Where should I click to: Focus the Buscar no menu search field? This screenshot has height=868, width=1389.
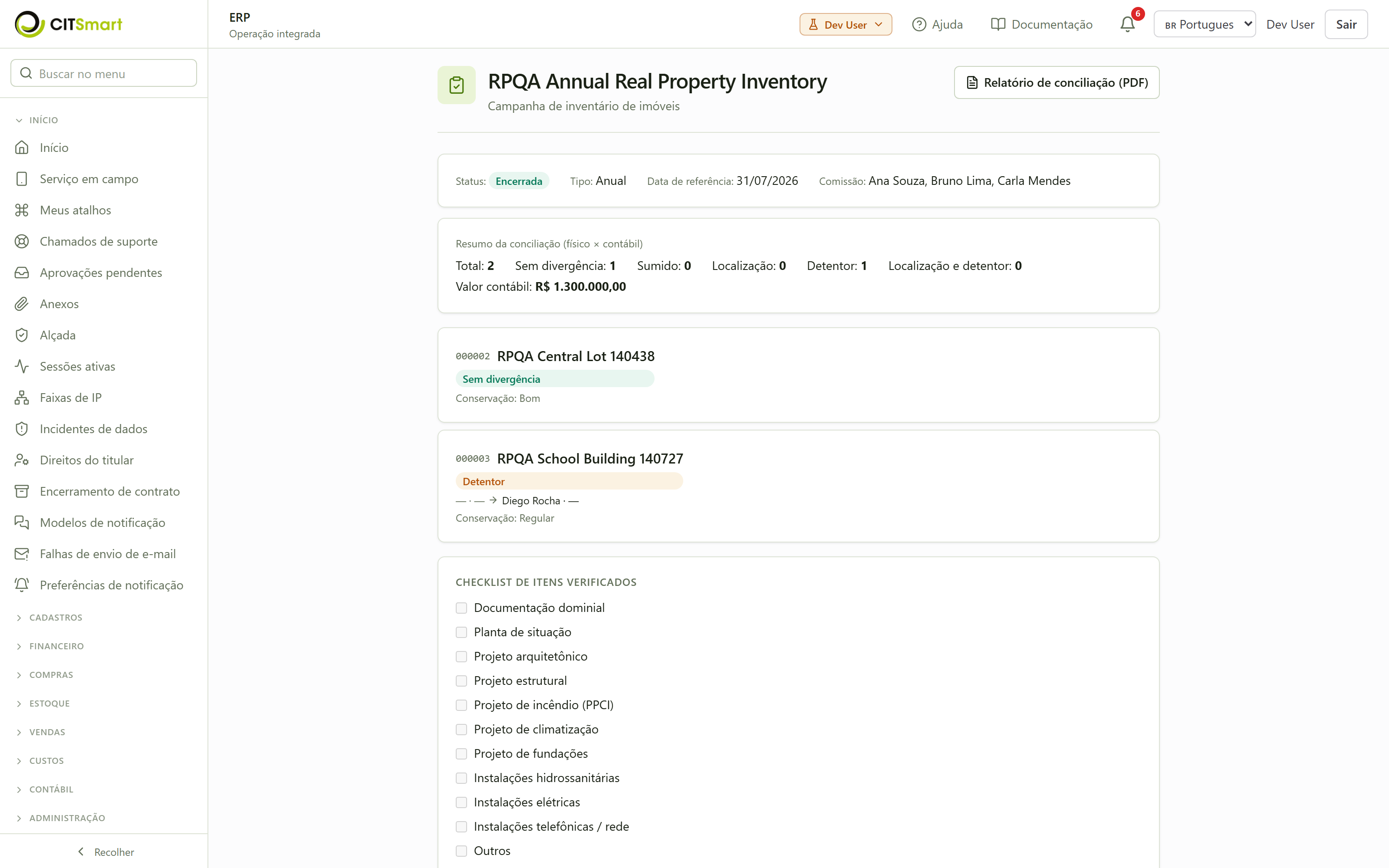(104, 73)
